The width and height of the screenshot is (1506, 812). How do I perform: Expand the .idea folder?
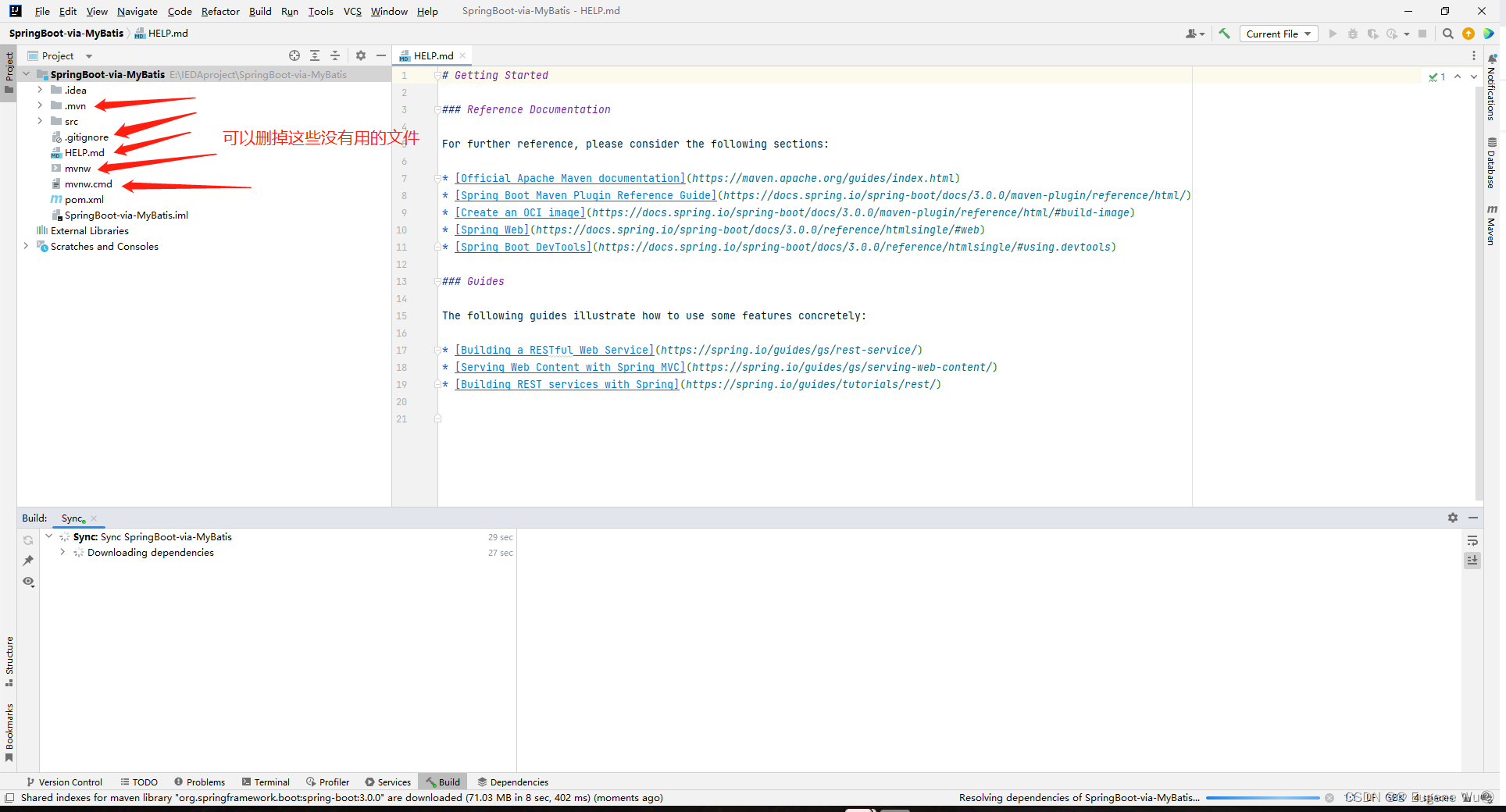(40, 90)
